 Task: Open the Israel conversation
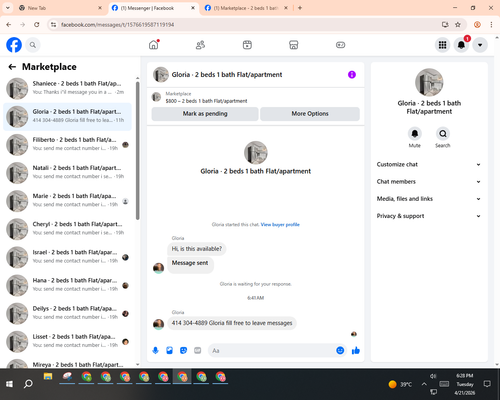tap(67, 257)
